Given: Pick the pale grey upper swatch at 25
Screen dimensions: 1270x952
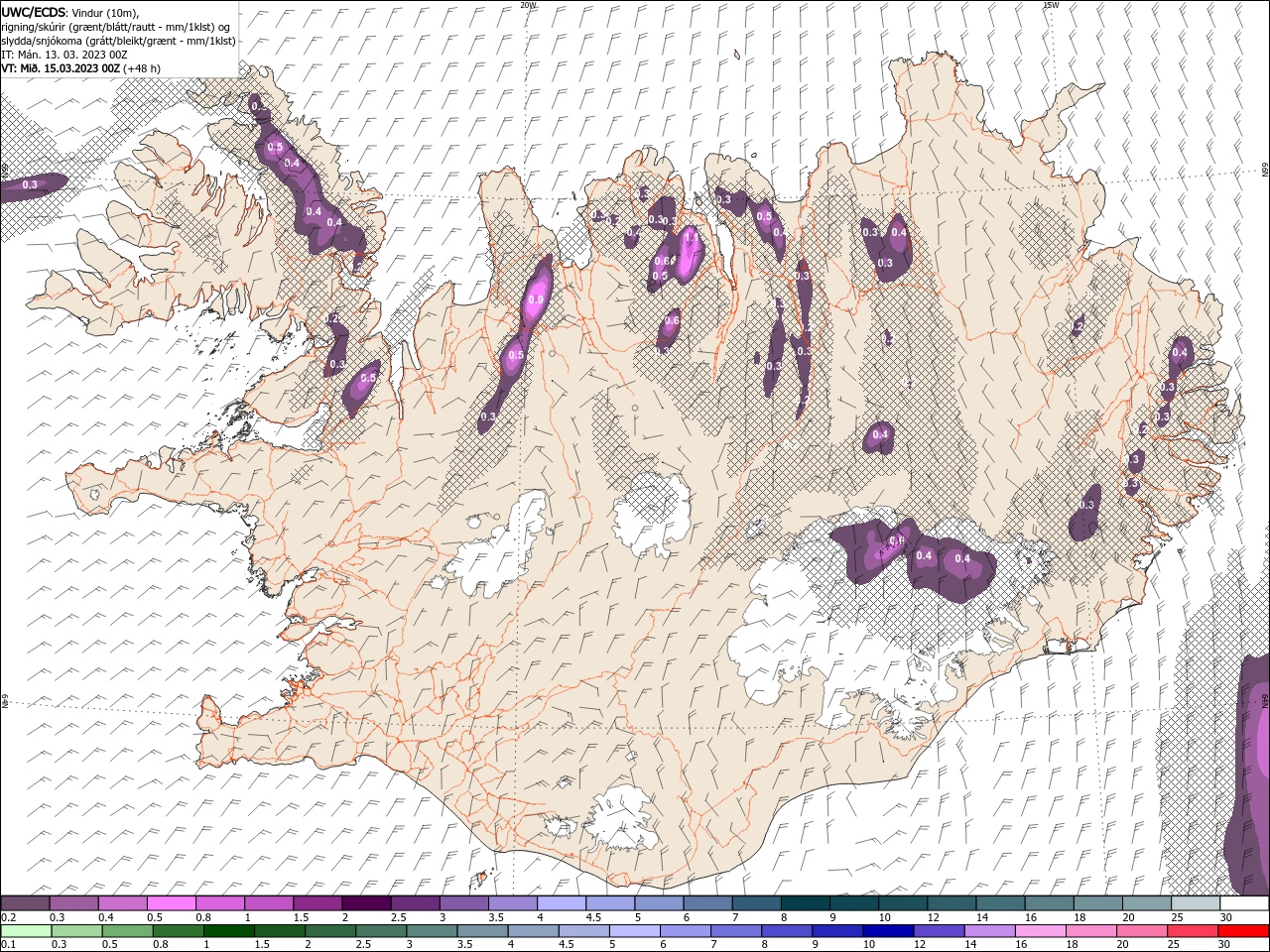Looking at the screenshot, I should click(x=1195, y=903).
